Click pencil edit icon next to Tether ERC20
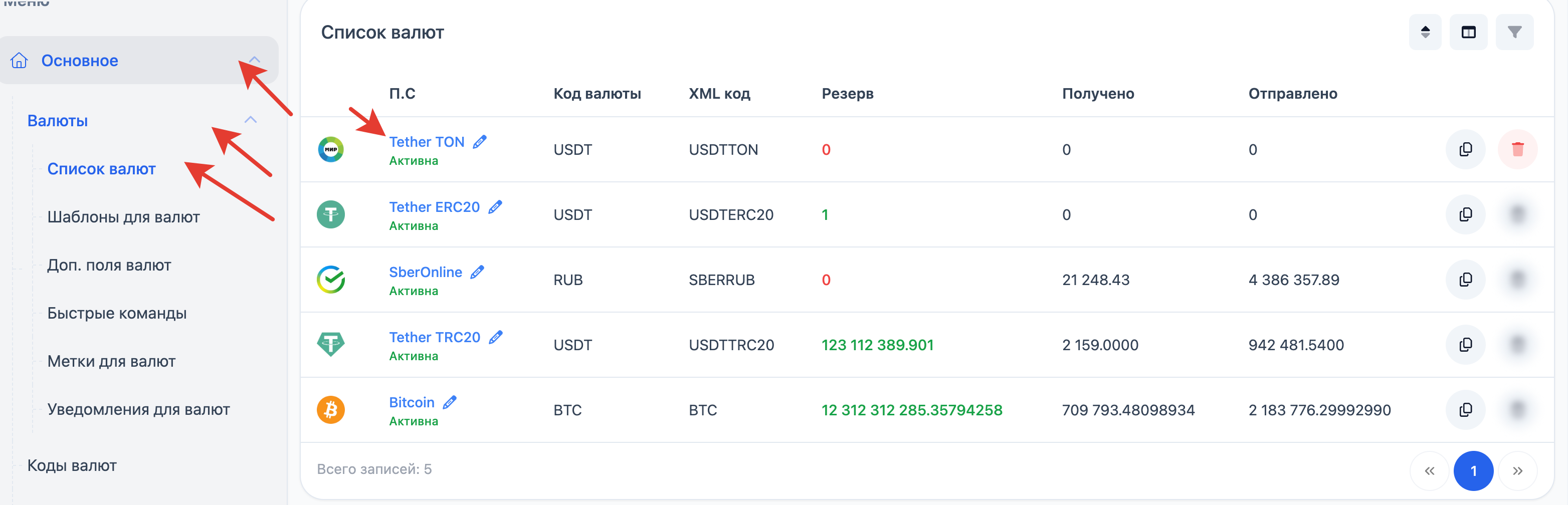 point(495,207)
